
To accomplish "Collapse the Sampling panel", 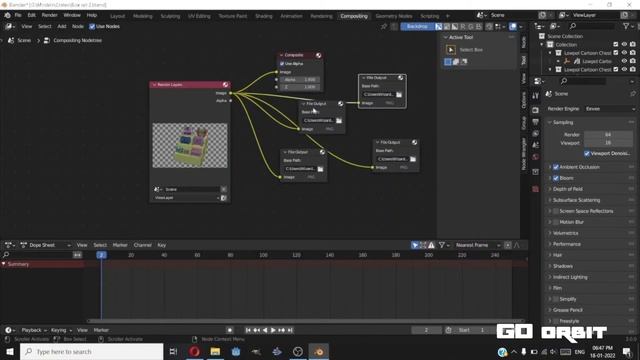I will coord(563,122).
